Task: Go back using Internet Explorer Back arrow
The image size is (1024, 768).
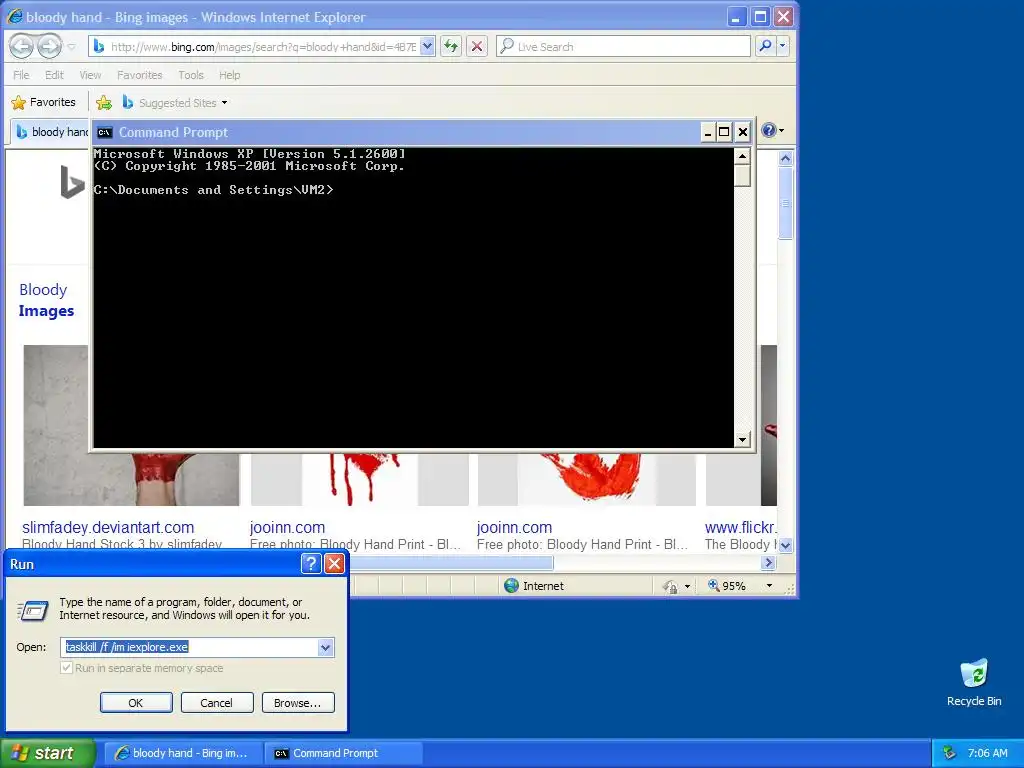Action: coord(22,46)
